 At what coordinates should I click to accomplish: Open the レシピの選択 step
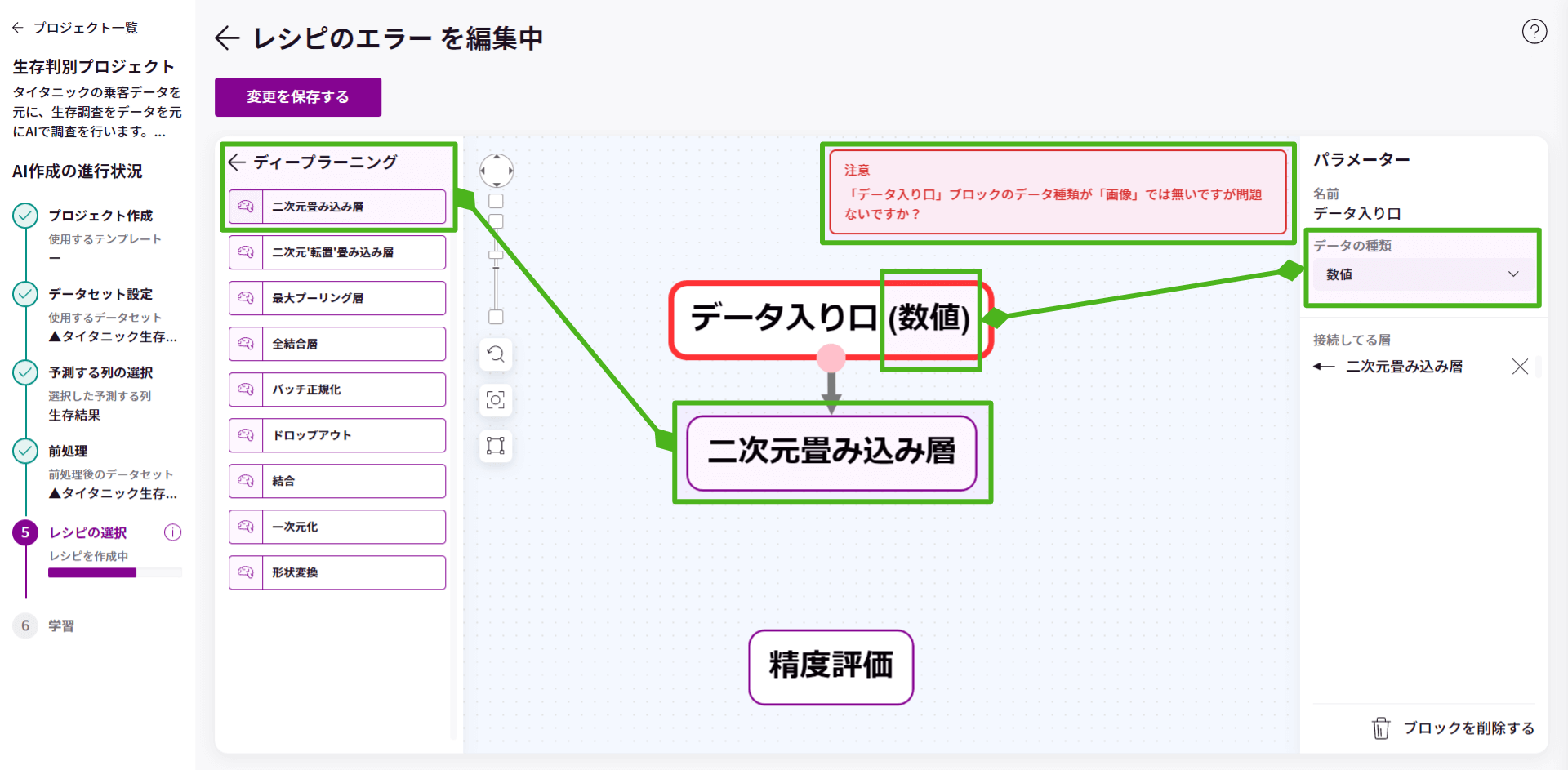[x=88, y=532]
